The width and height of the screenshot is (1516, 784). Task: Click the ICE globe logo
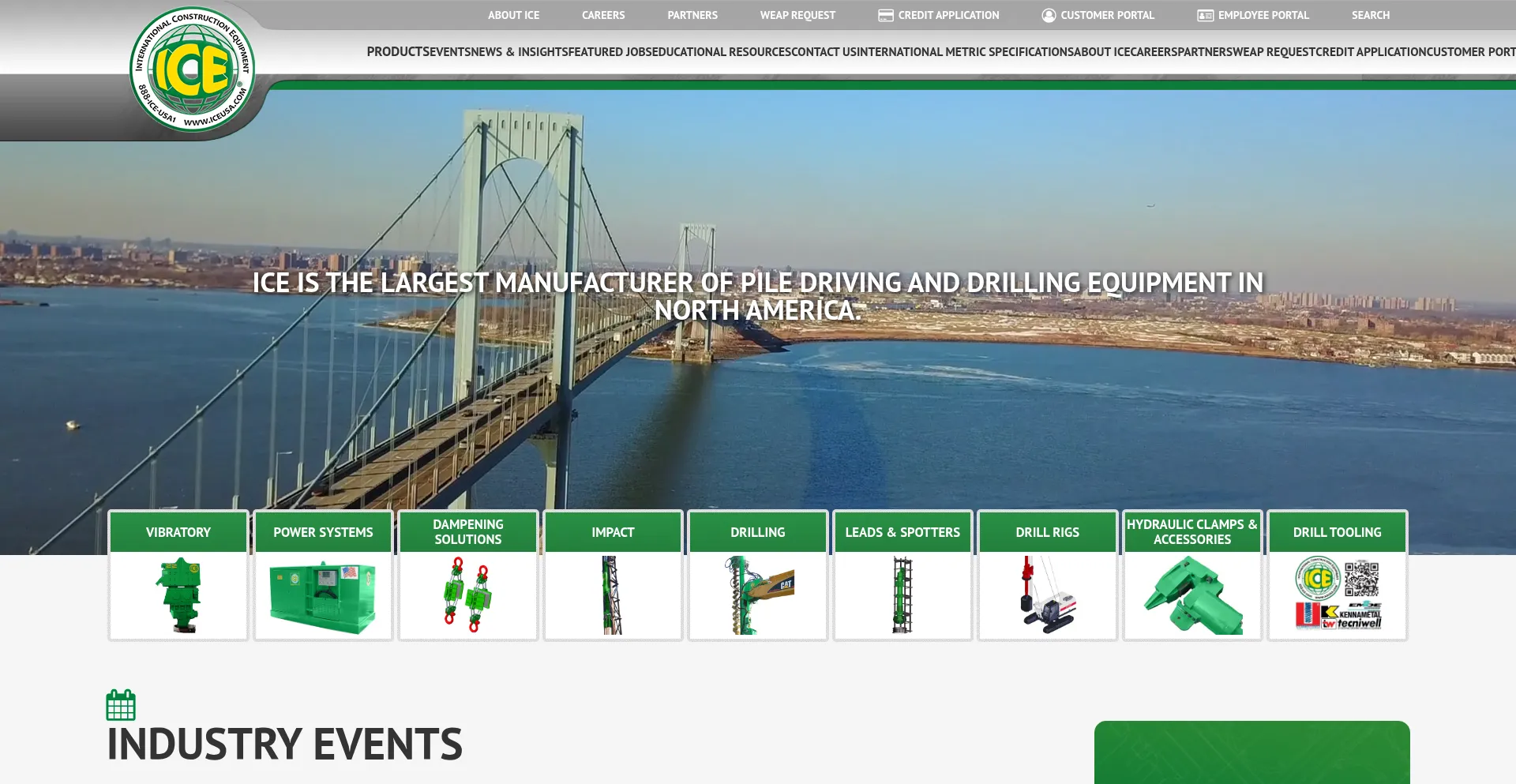[192, 69]
